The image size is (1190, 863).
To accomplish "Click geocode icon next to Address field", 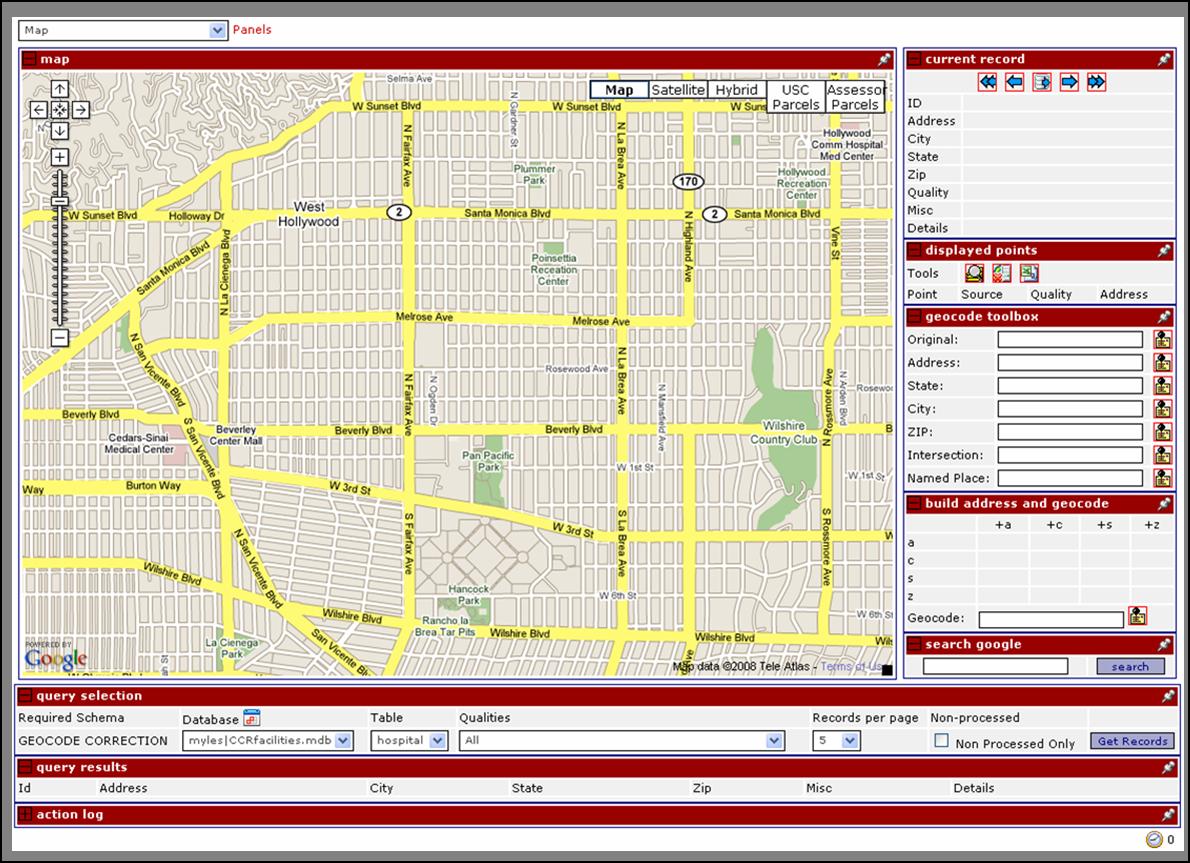I will pyautogui.click(x=1162, y=363).
